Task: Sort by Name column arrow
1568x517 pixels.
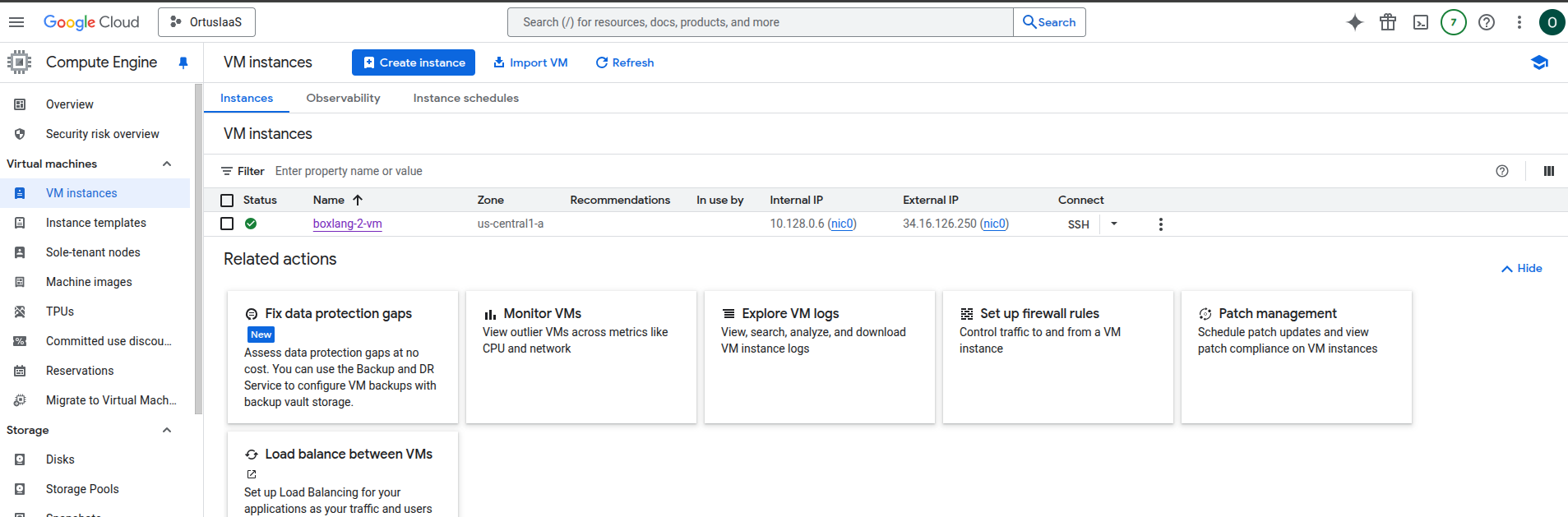Action: click(x=358, y=200)
